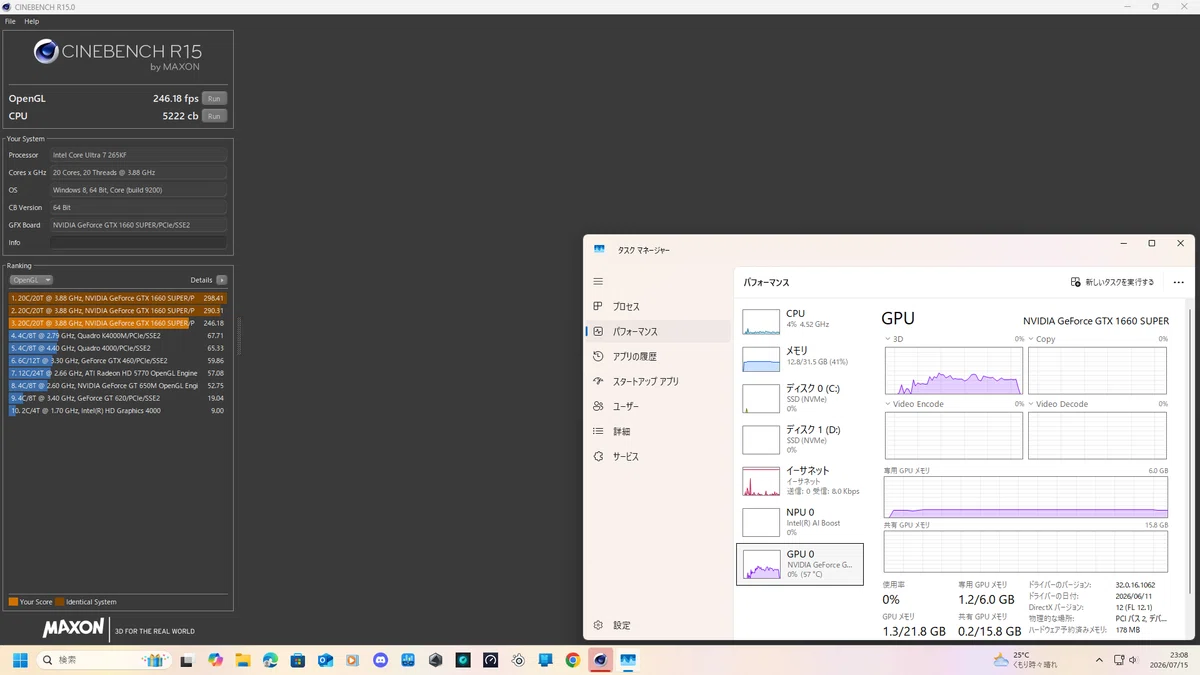Select パフォーマンス in Task Manager sidebar

pos(658,331)
